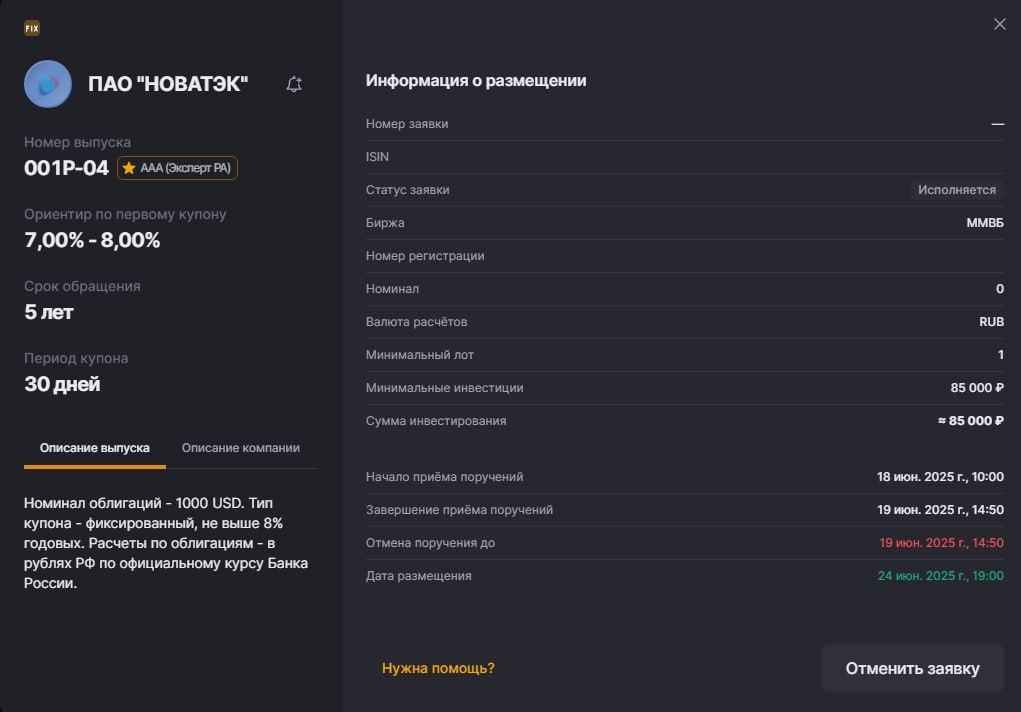Click the ПАО "НОВАТЭК" company title
Screen dimensions: 1021x712
coord(168,85)
